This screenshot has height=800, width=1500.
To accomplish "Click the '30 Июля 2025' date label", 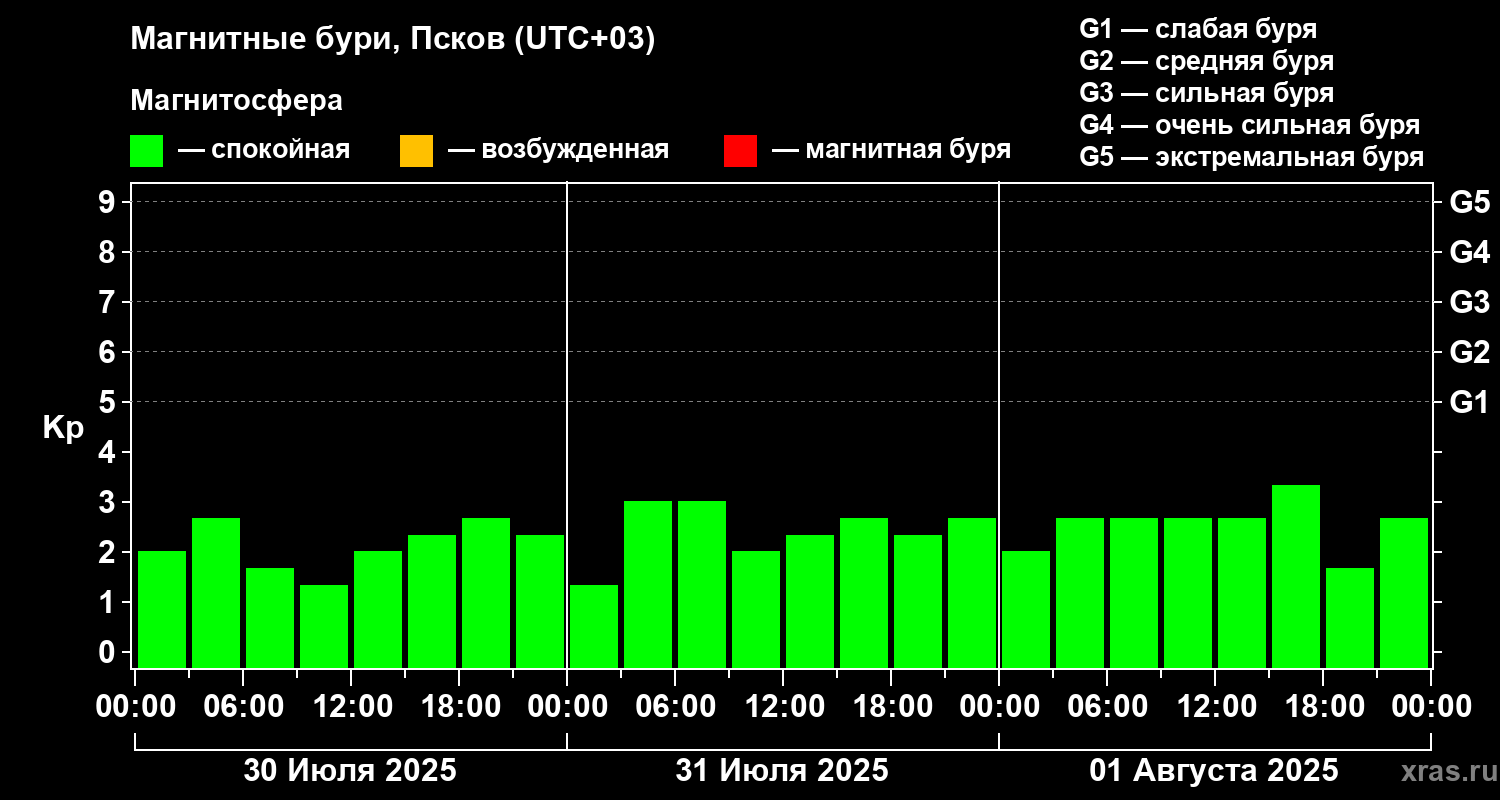I will coord(350,770).
